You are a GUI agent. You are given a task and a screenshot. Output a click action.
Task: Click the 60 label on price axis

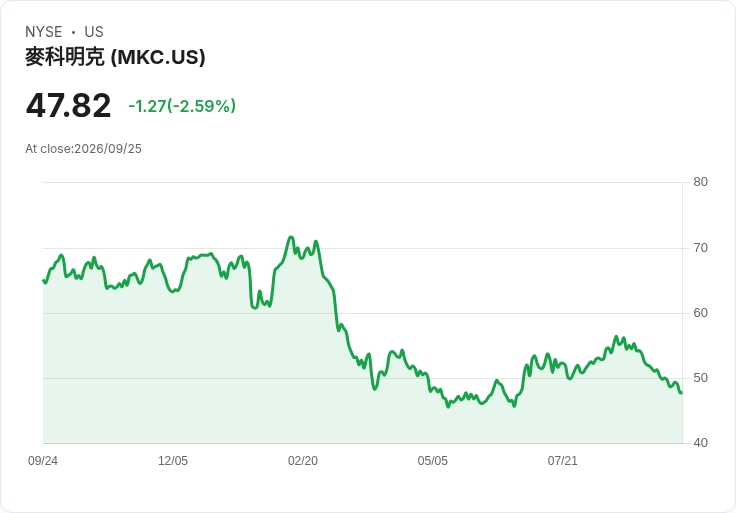tap(700, 313)
